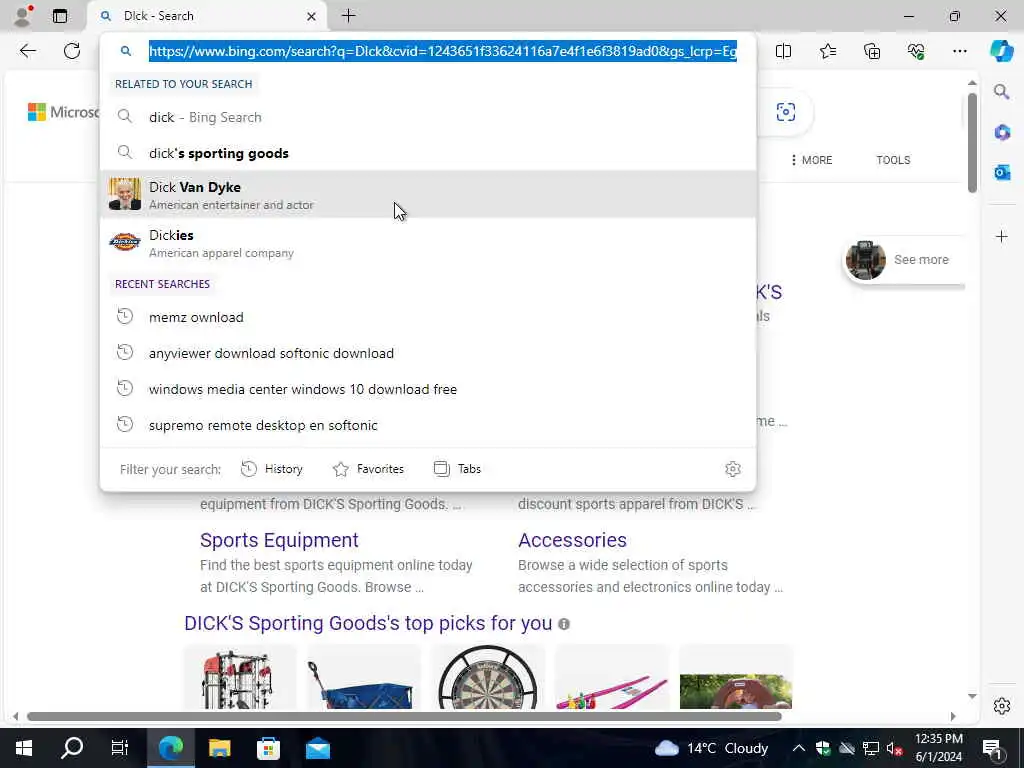Open the Accessories link
The height and width of the screenshot is (768, 1024).
(x=572, y=540)
